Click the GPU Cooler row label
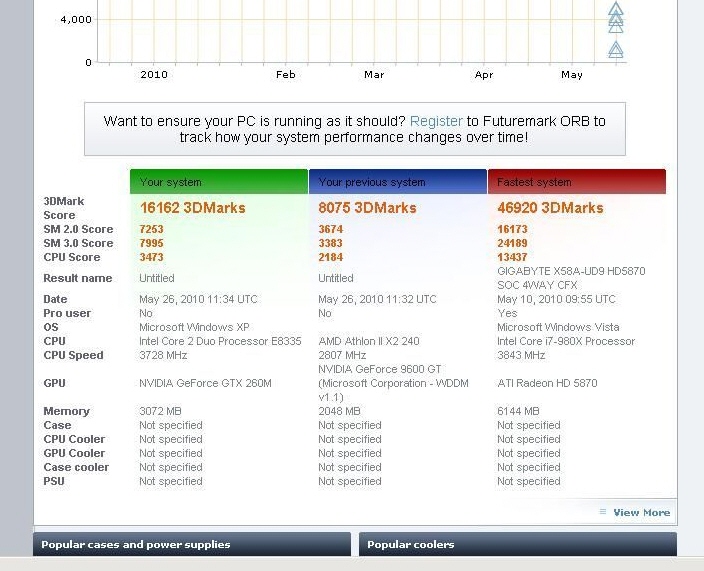Viewport: 704px width, 571px height. [74, 453]
